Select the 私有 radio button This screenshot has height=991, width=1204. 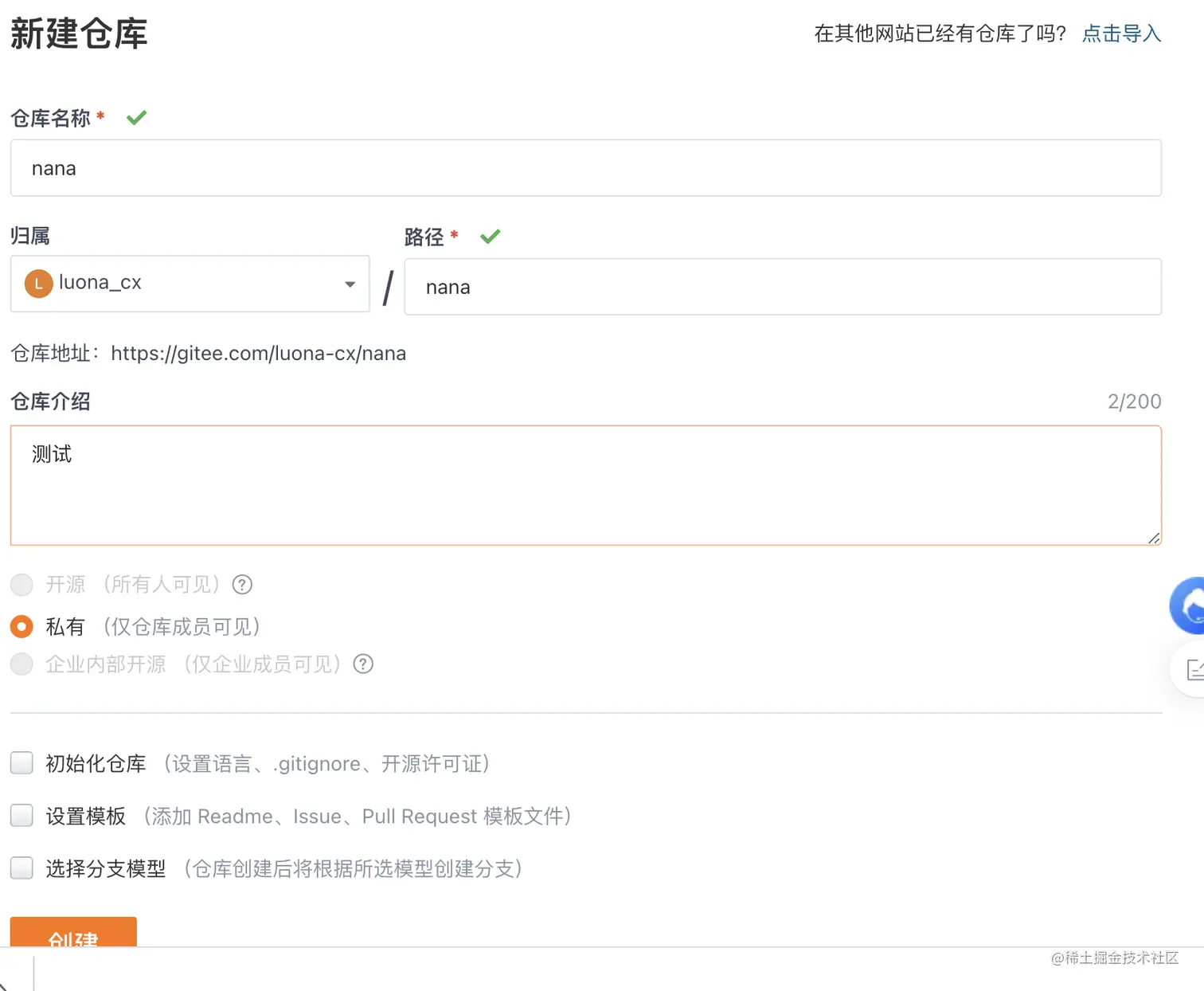tap(21, 627)
